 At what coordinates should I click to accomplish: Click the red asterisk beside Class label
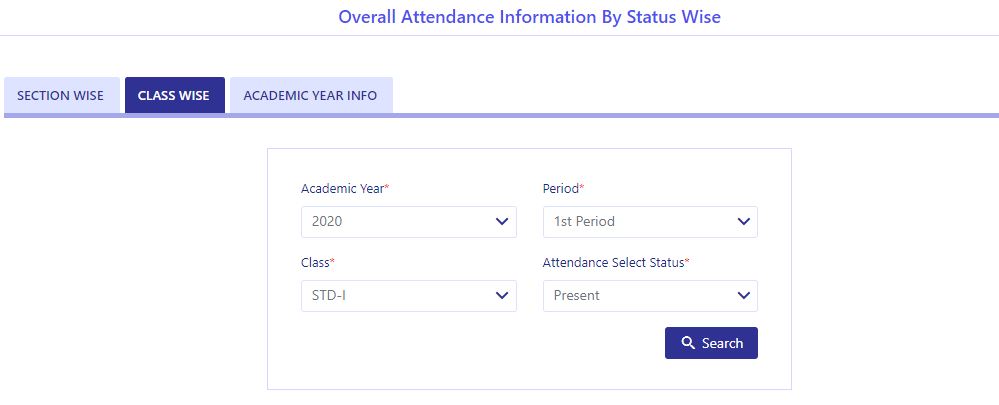(x=332, y=261)
